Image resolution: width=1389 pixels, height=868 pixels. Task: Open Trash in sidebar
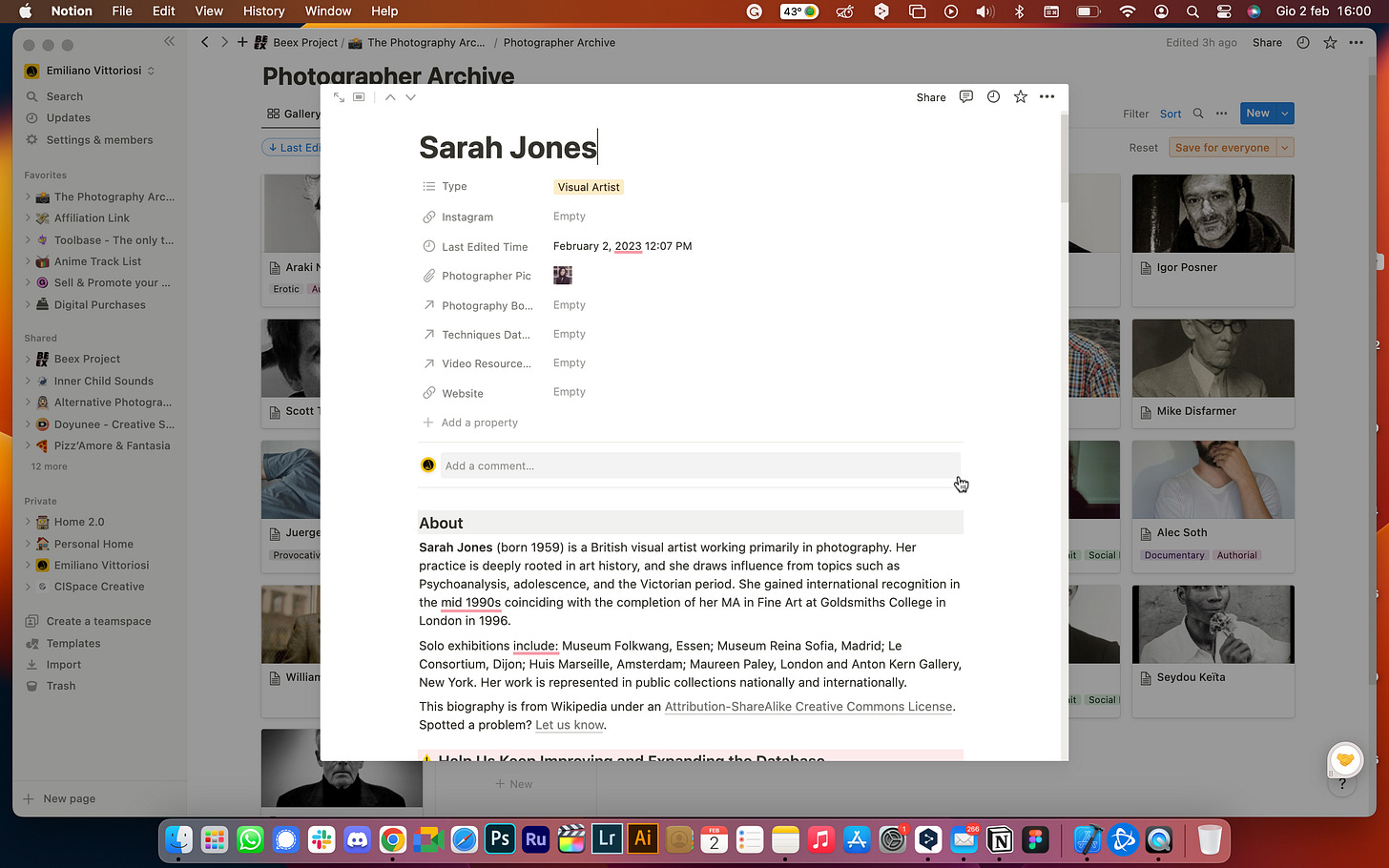pyautogui.click(x=61, y=686)
